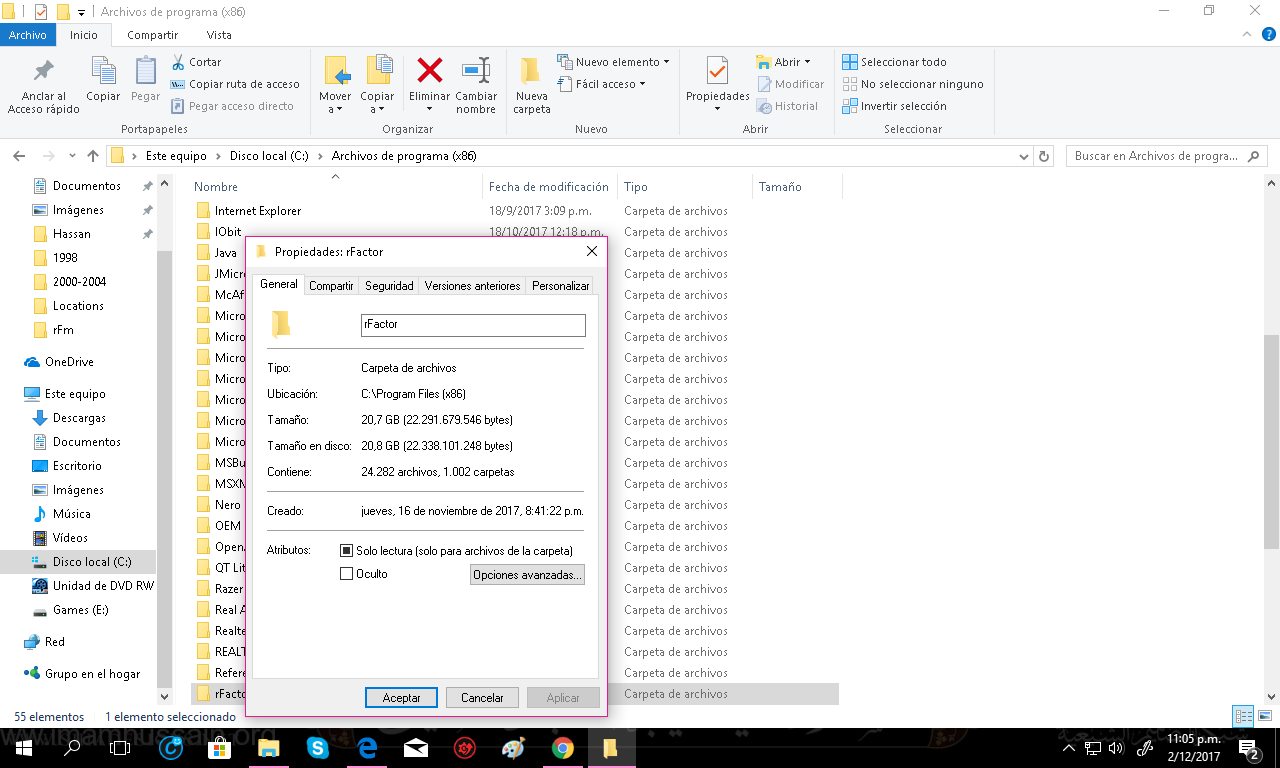
Task: Open the Compartir tab in properties dialog
Action: click(x=331, y=286)
